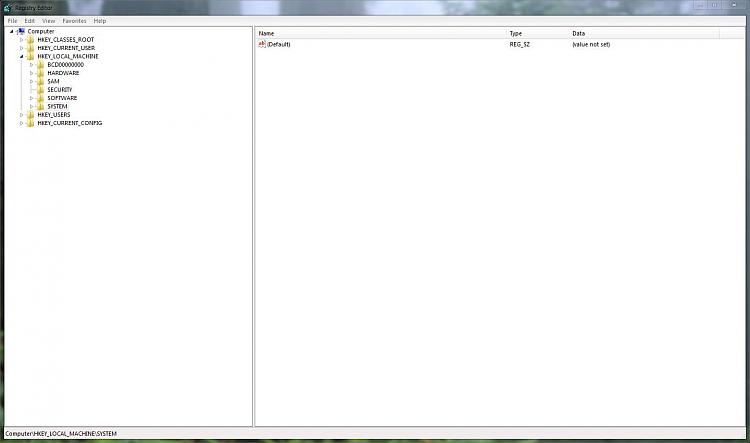Select HKEY_LOCAL_MACHINE key label
Screen dimensions: 750x443
tap(68, 56)
